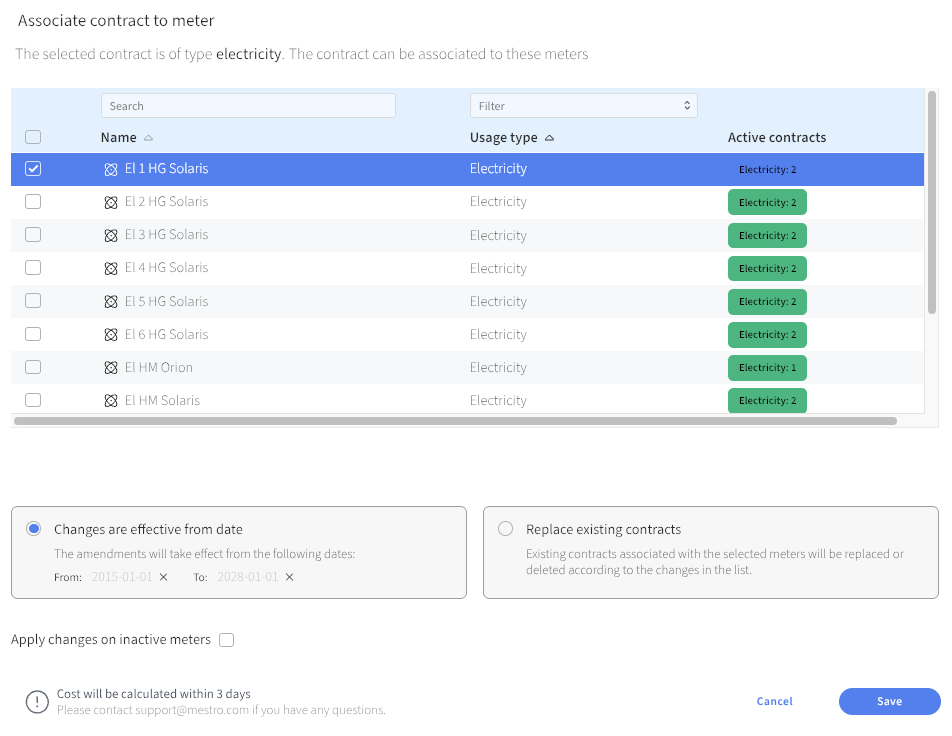This screenshot has height=736, width=952.
Task: Sort by Usage type using the arrow icon
Action: coord(549,138)
